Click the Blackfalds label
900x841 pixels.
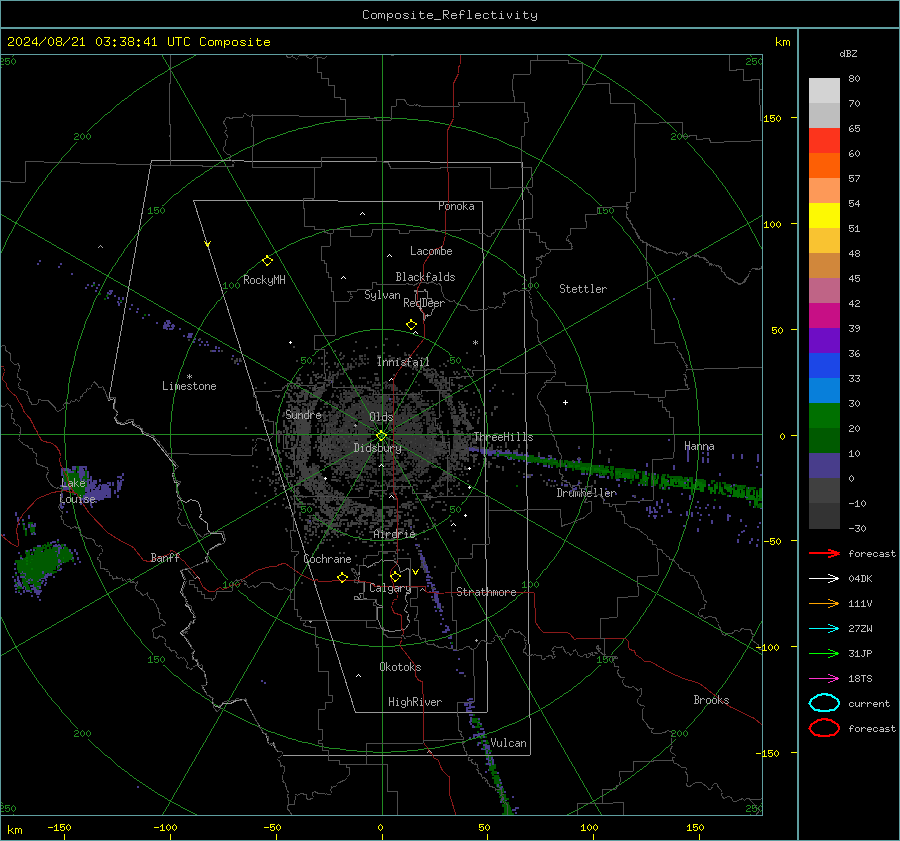point(425,277)
